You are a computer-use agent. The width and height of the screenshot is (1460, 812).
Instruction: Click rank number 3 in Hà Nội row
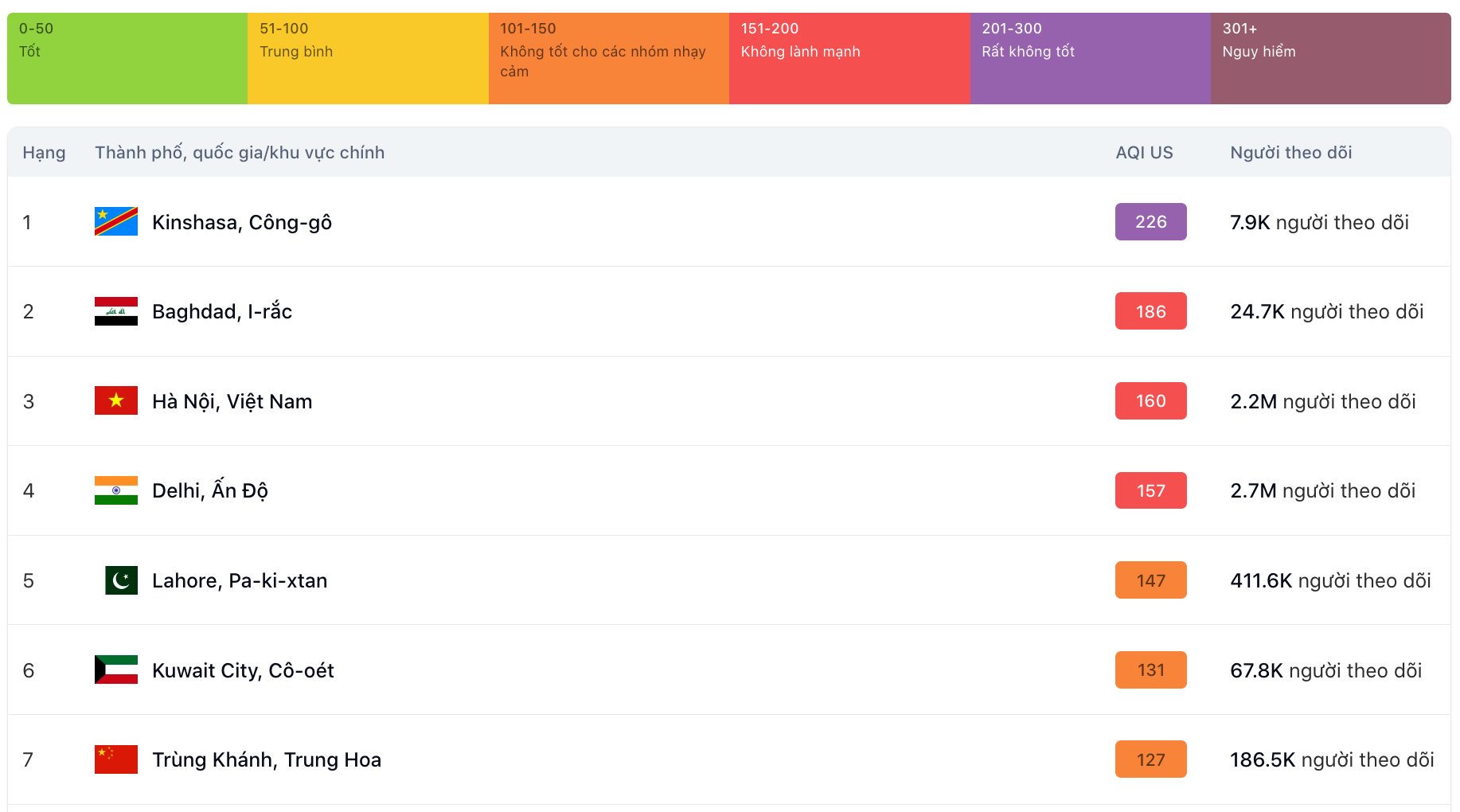pos(29,401)
